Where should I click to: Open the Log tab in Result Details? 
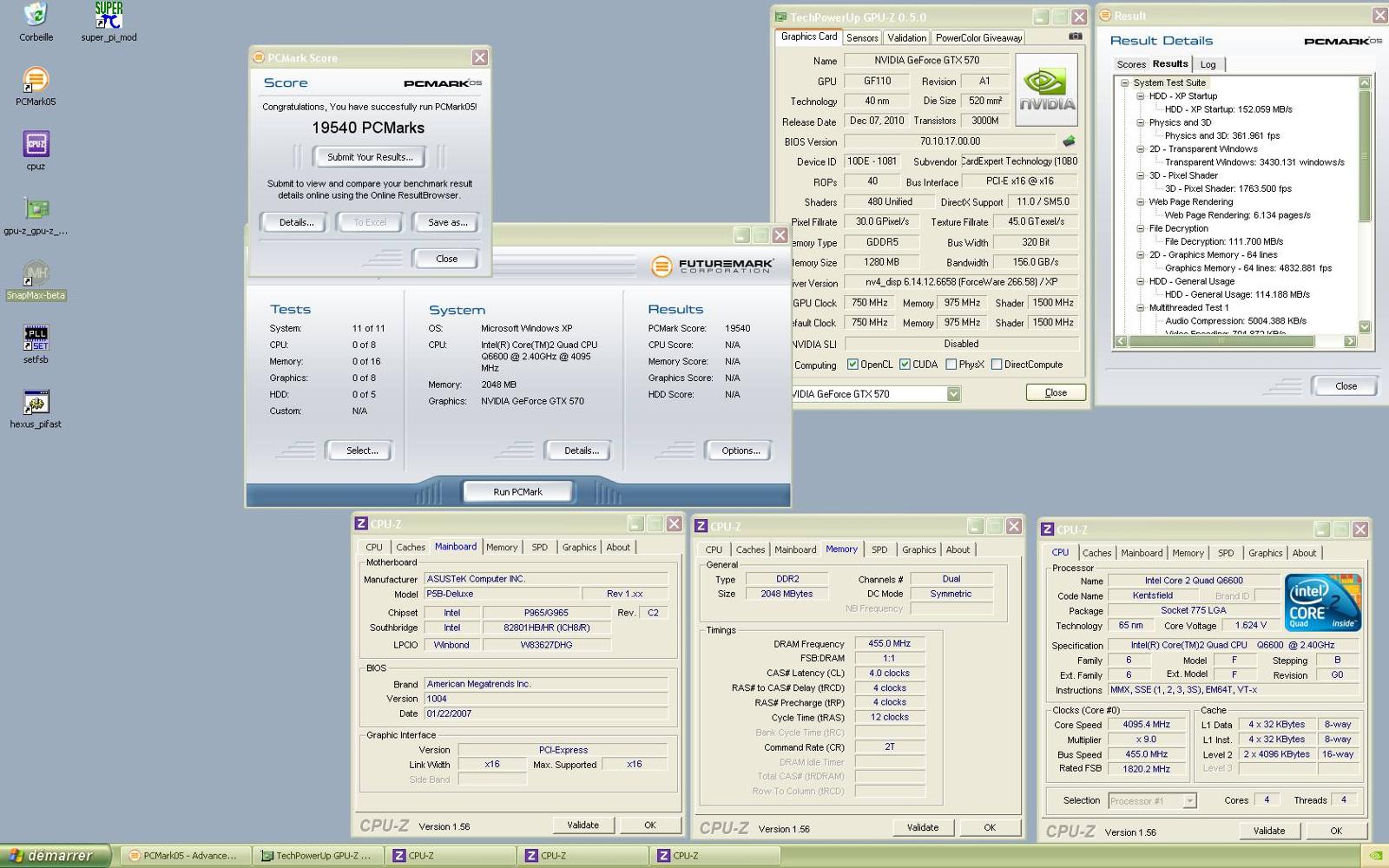point(1208,64)
